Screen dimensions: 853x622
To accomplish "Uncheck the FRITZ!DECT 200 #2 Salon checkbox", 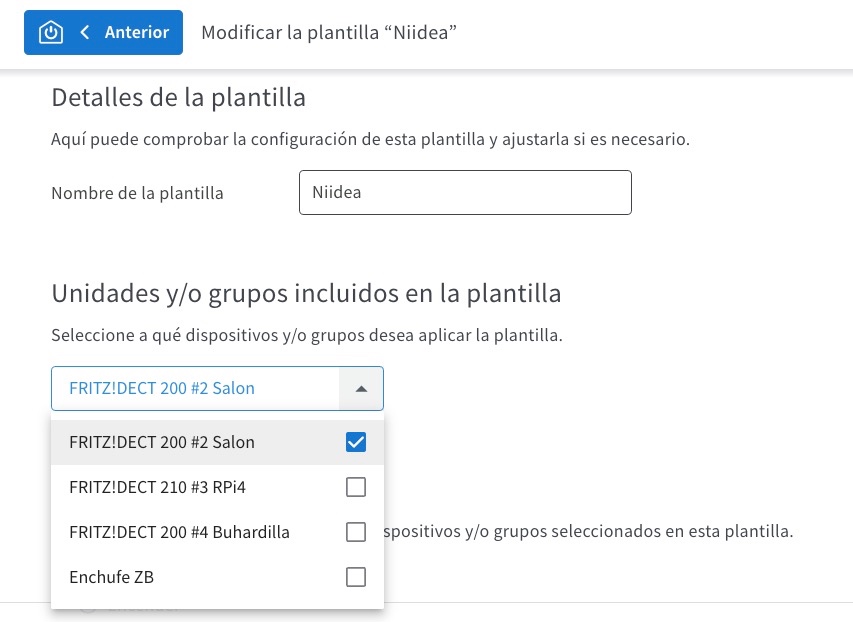I will [x=356, y=442].
